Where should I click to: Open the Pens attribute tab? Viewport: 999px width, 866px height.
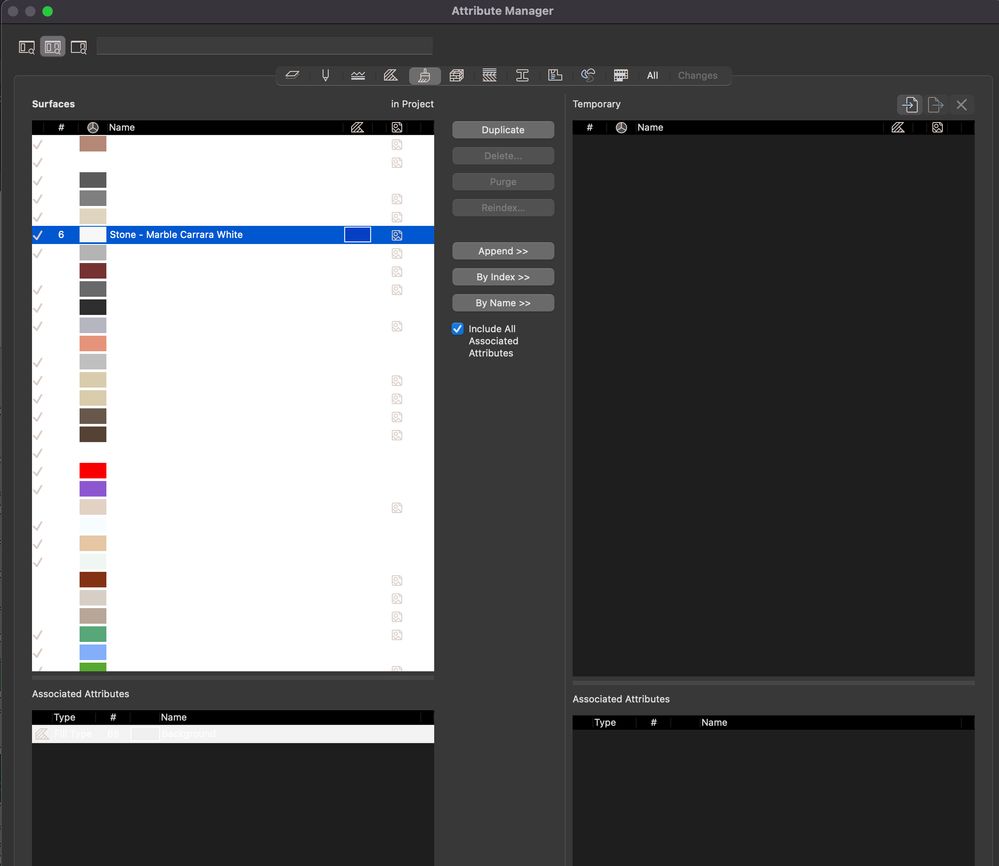pyautogui.click(x=326, y=75)
